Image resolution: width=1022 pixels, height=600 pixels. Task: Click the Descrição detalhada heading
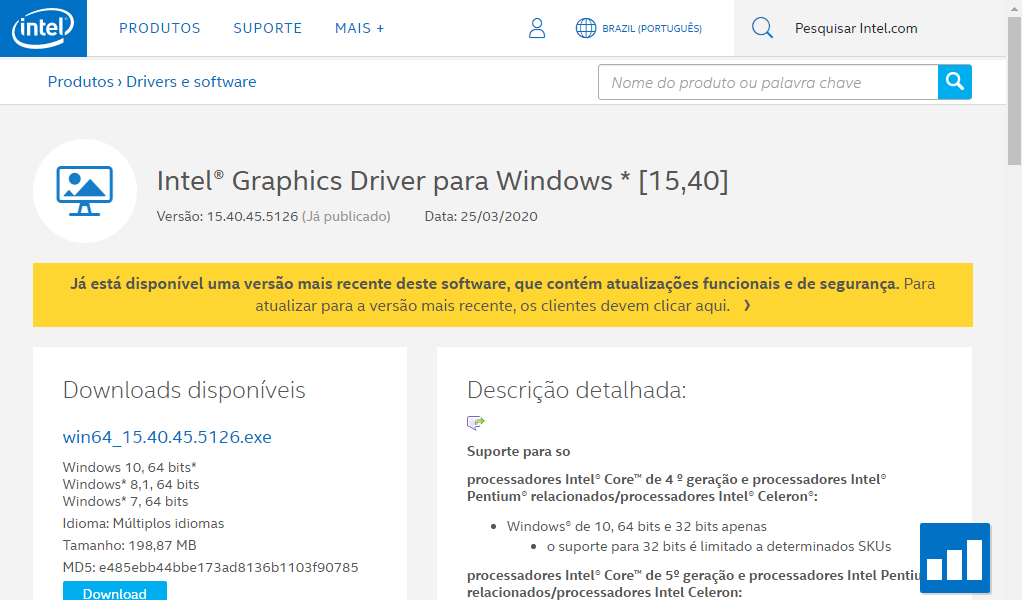[577, 390]
